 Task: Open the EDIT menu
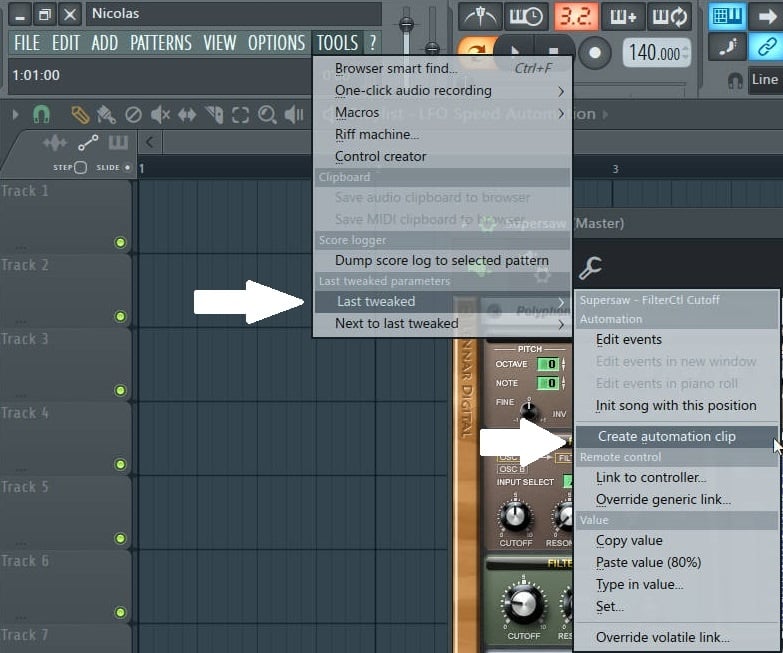(66, 43)
